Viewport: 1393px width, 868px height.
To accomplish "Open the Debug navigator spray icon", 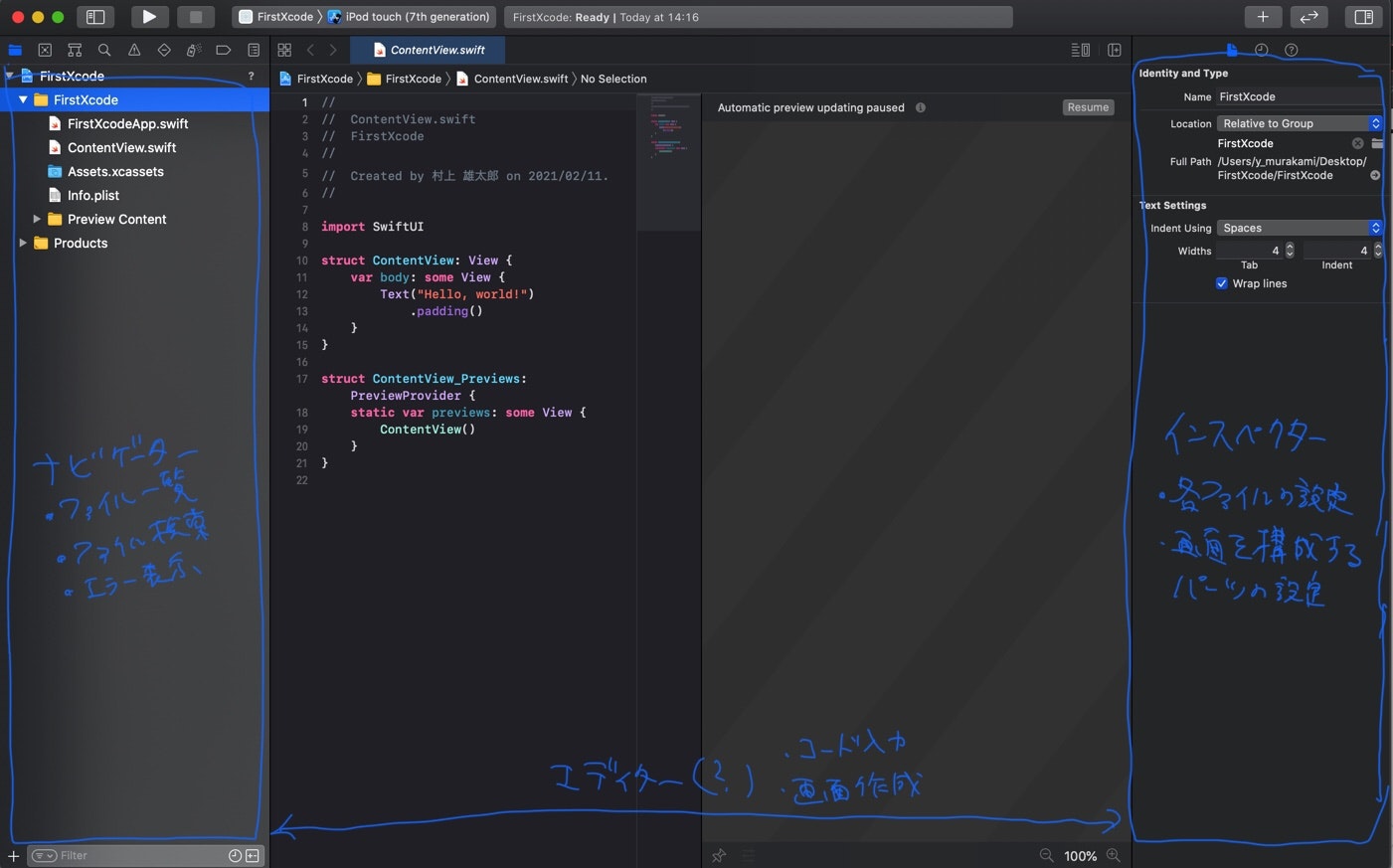I will (x=194, y=50).
